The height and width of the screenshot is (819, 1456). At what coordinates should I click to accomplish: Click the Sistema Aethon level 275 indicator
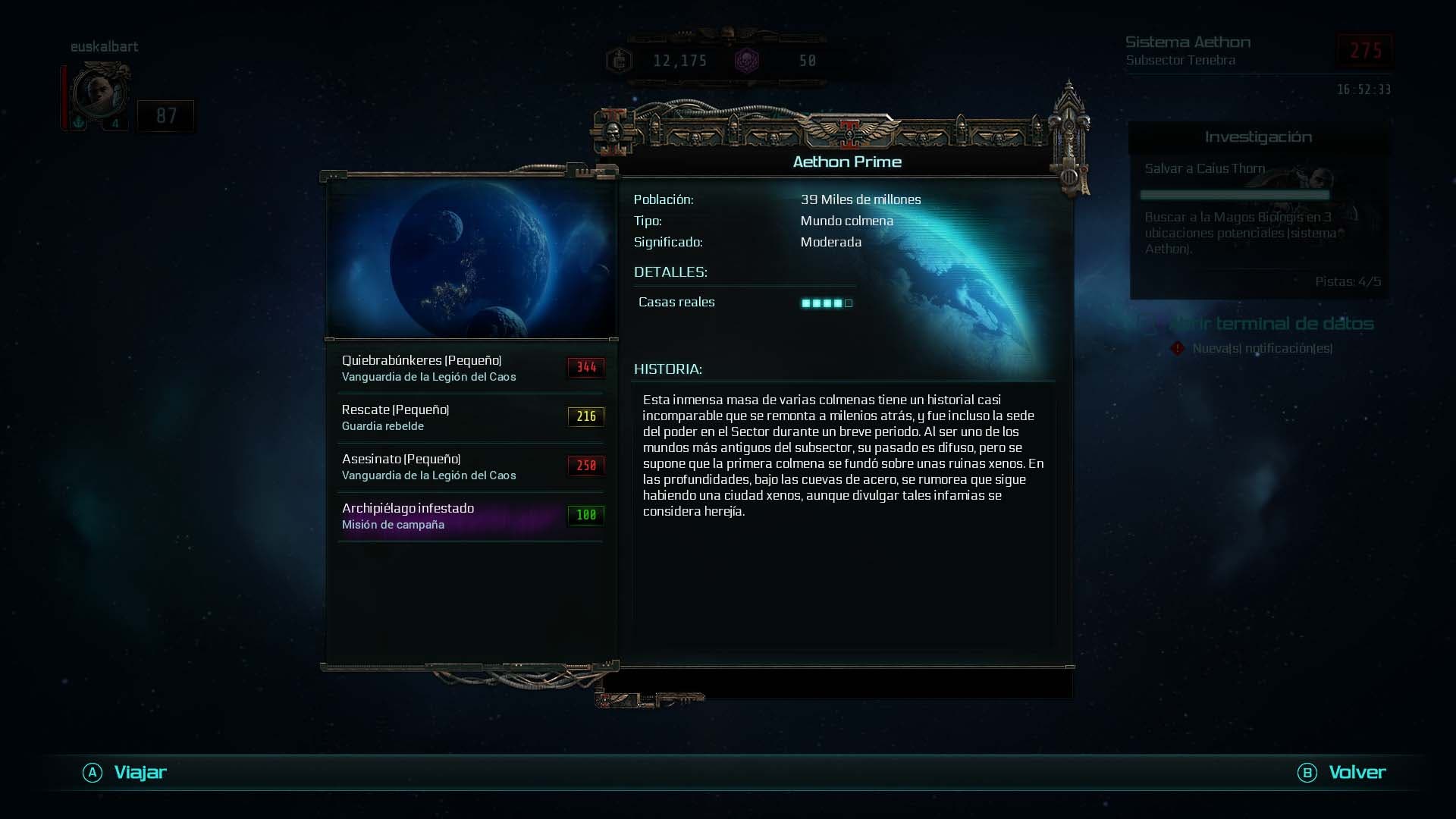(1365, 51)
